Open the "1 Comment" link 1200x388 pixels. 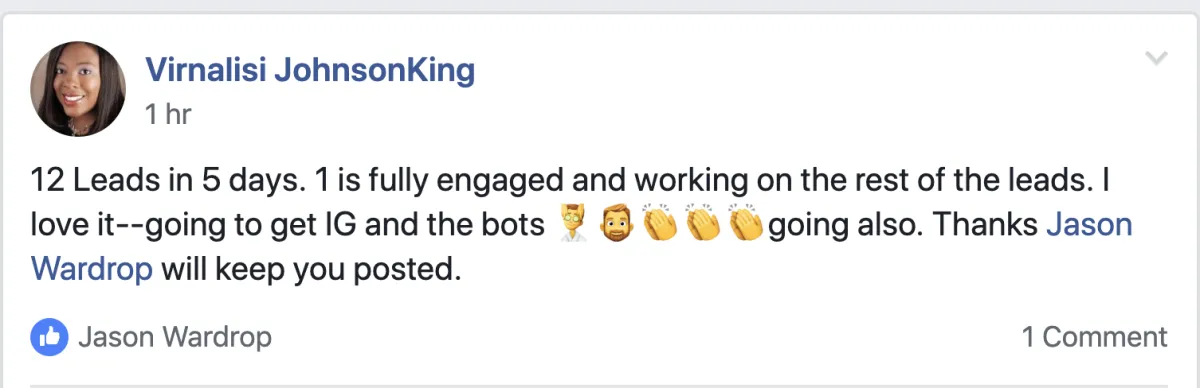pyautogui.click(x=1094, y=337)
